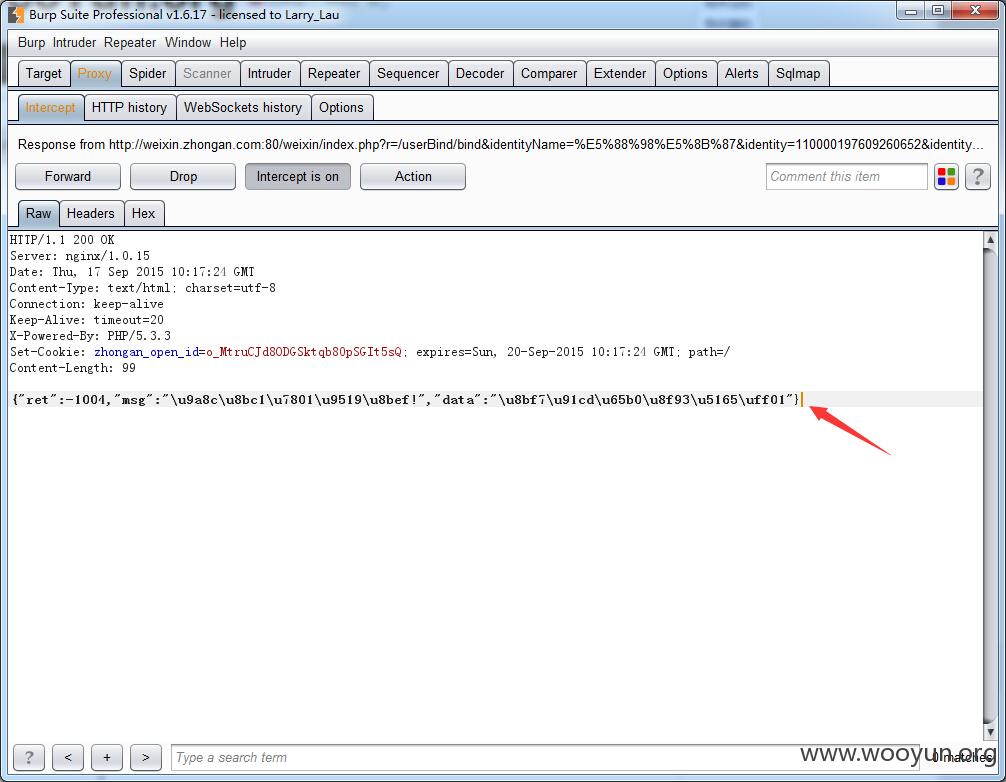Switch to the Hex view tab

144,213
